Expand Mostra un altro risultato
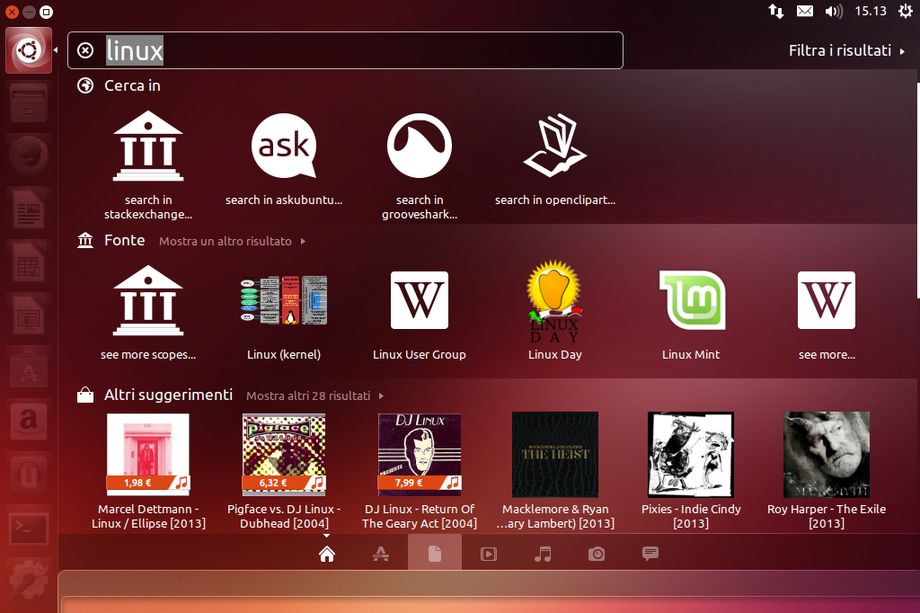This screenshot has height=613, width=920. pyautogui.click(x=231, y=241)
